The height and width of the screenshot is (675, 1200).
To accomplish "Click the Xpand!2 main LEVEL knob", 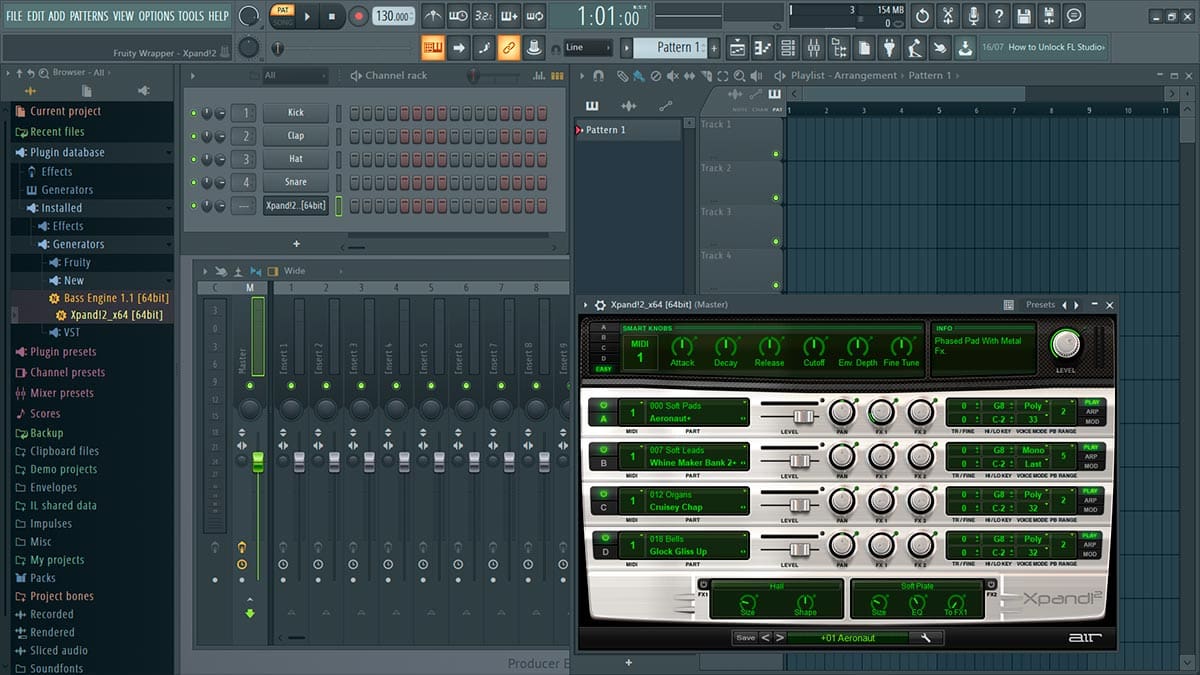I will tap(1066, 344).
